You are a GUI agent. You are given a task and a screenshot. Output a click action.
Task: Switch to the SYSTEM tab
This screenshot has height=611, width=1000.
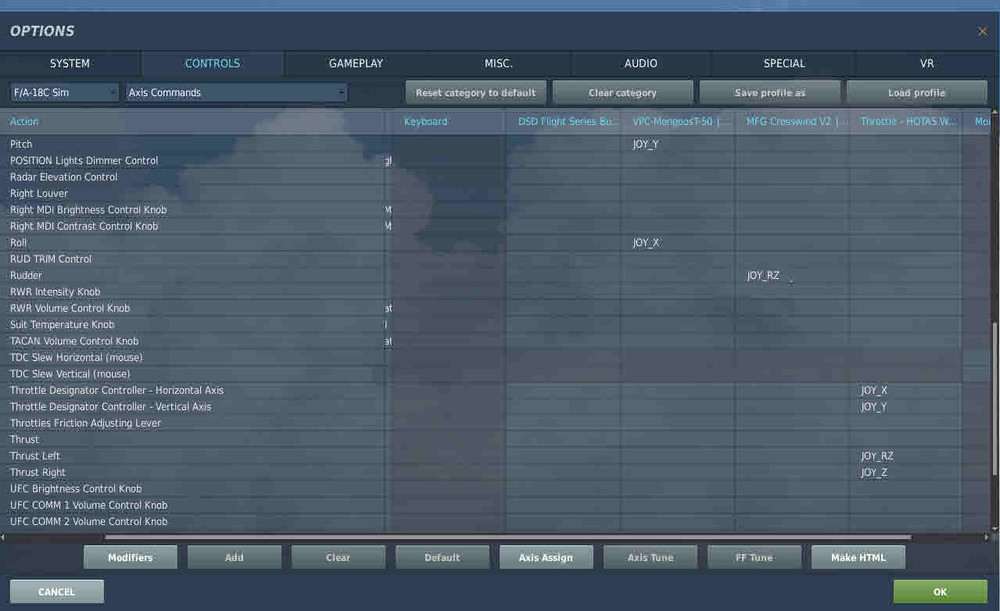pos(70,64)
